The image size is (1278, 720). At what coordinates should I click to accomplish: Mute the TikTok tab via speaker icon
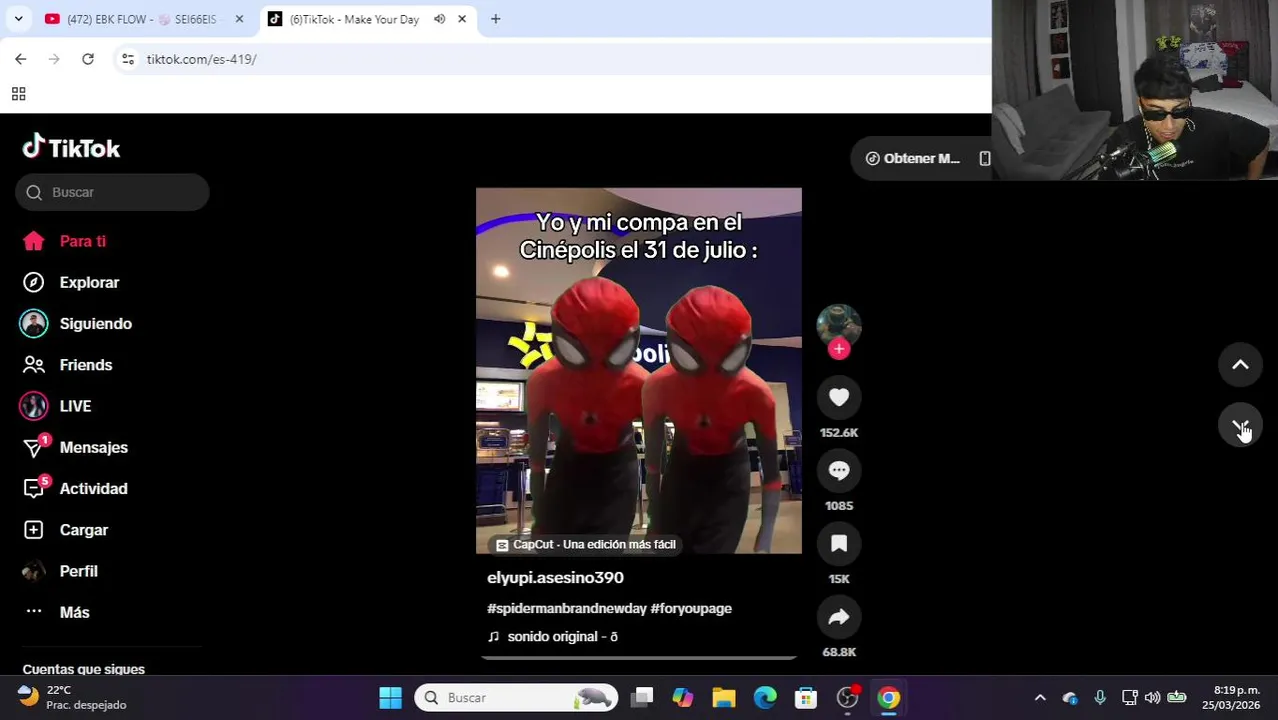(439, 19)
